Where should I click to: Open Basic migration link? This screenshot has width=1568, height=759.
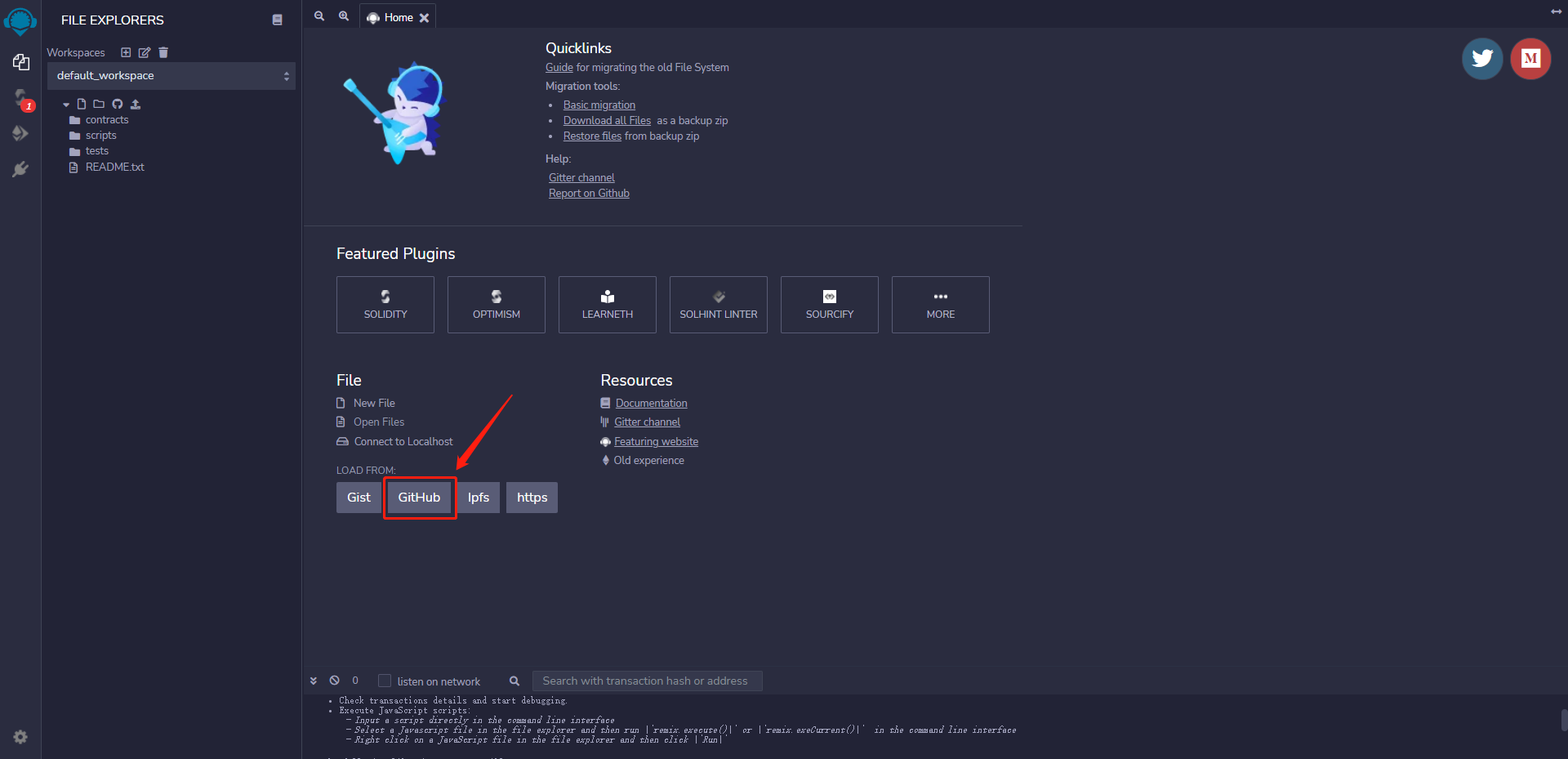pos(599,105)
